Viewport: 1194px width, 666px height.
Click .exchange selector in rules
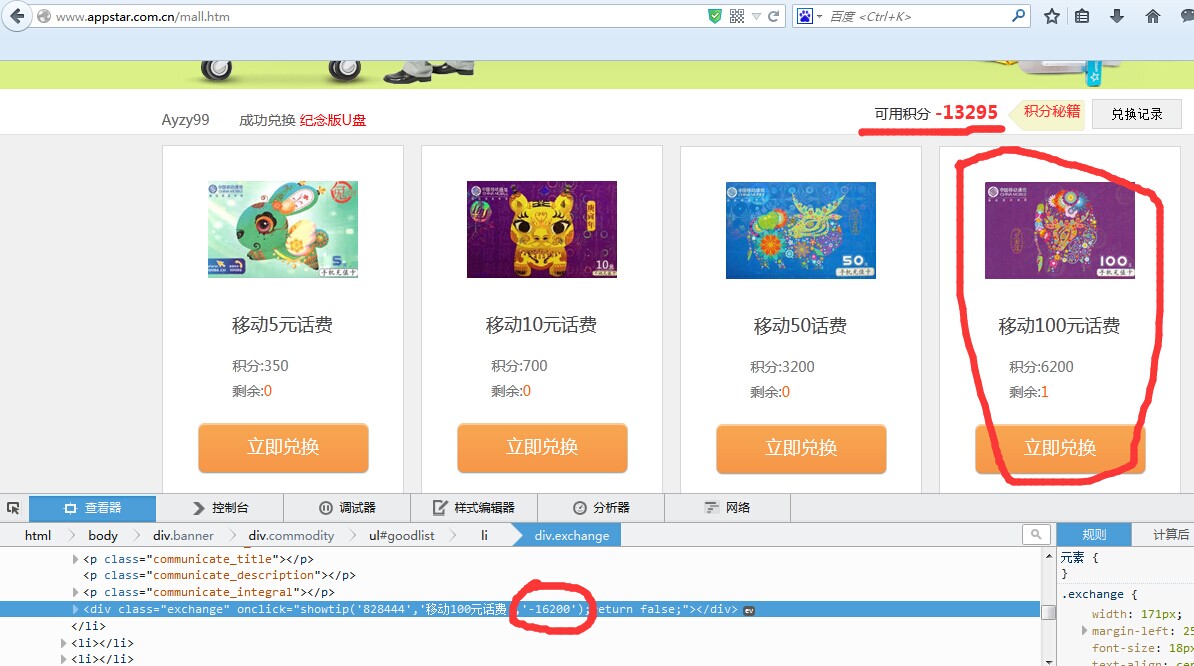[x=1093, y=594]
